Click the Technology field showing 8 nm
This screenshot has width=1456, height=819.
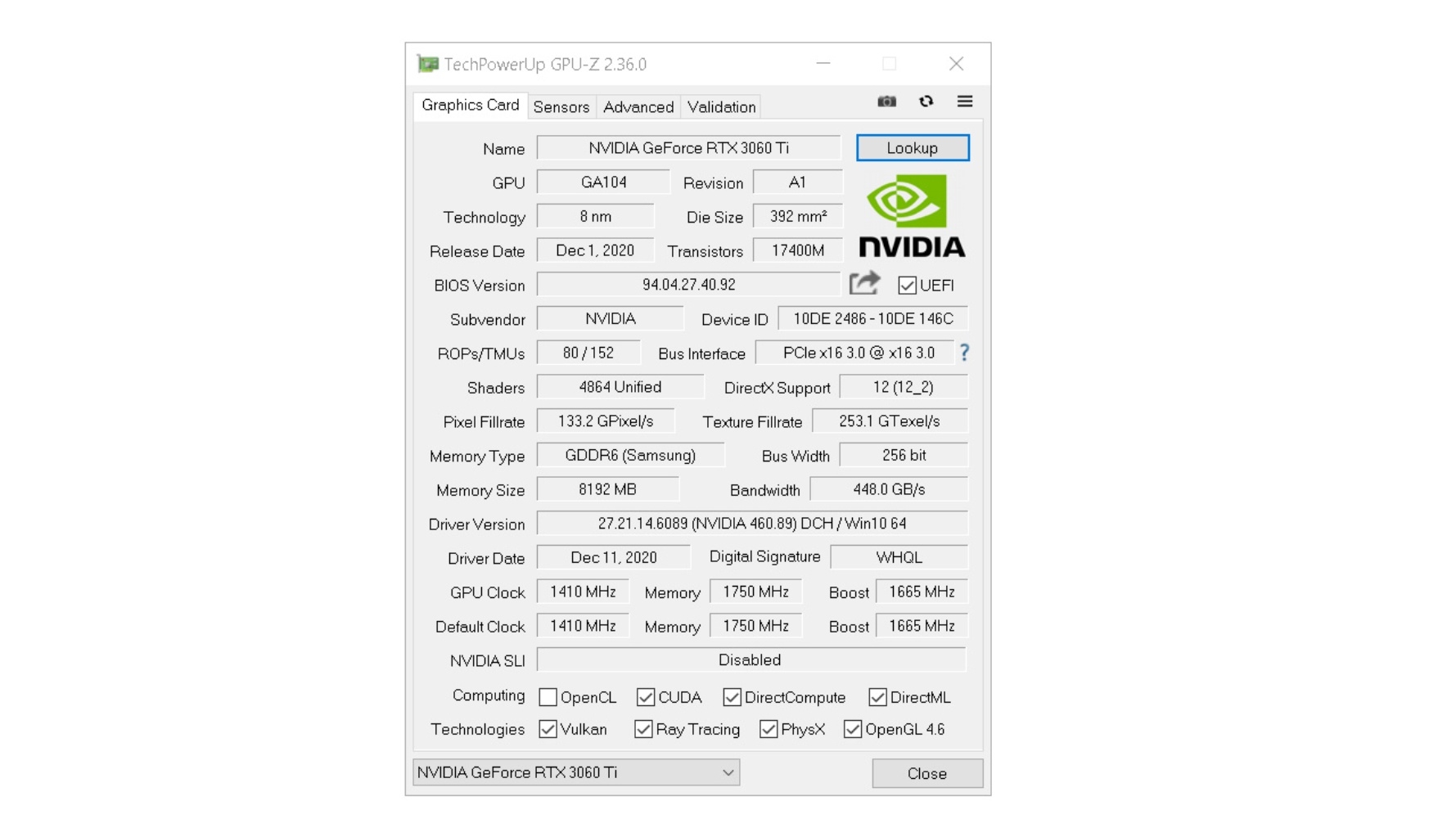595,217
